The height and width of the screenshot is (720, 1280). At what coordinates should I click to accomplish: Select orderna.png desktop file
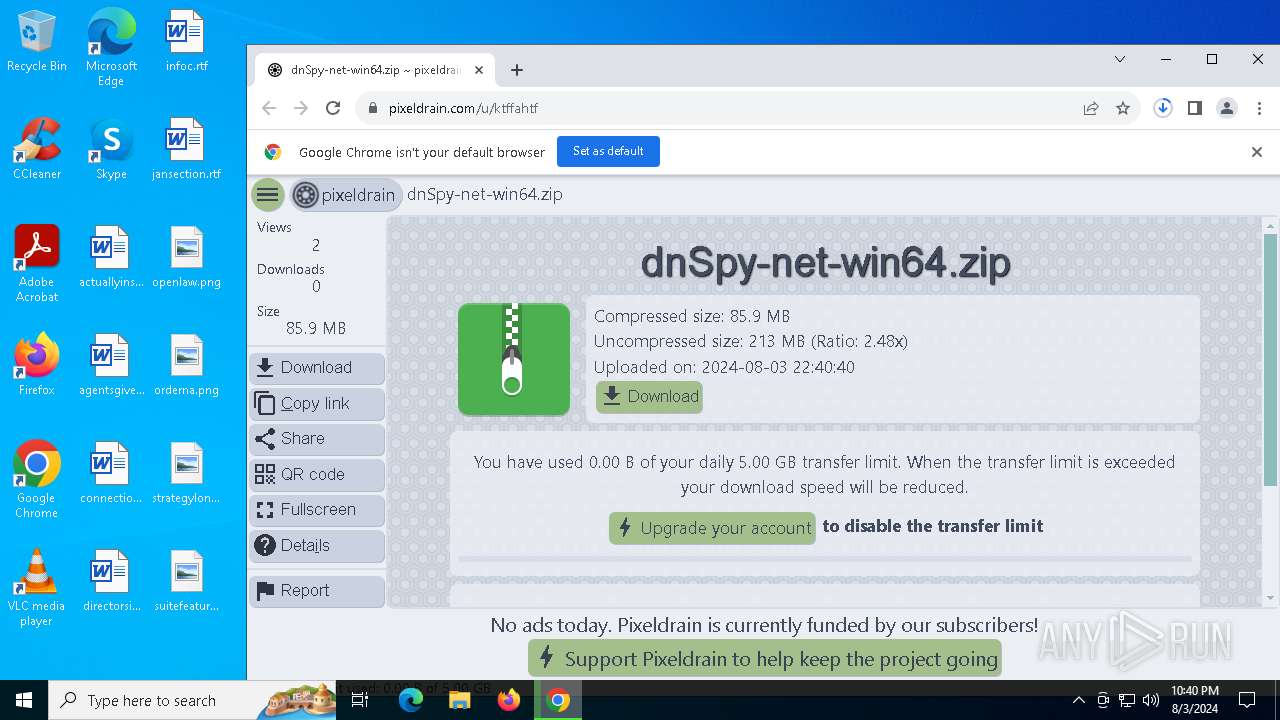tap(186, 366)
